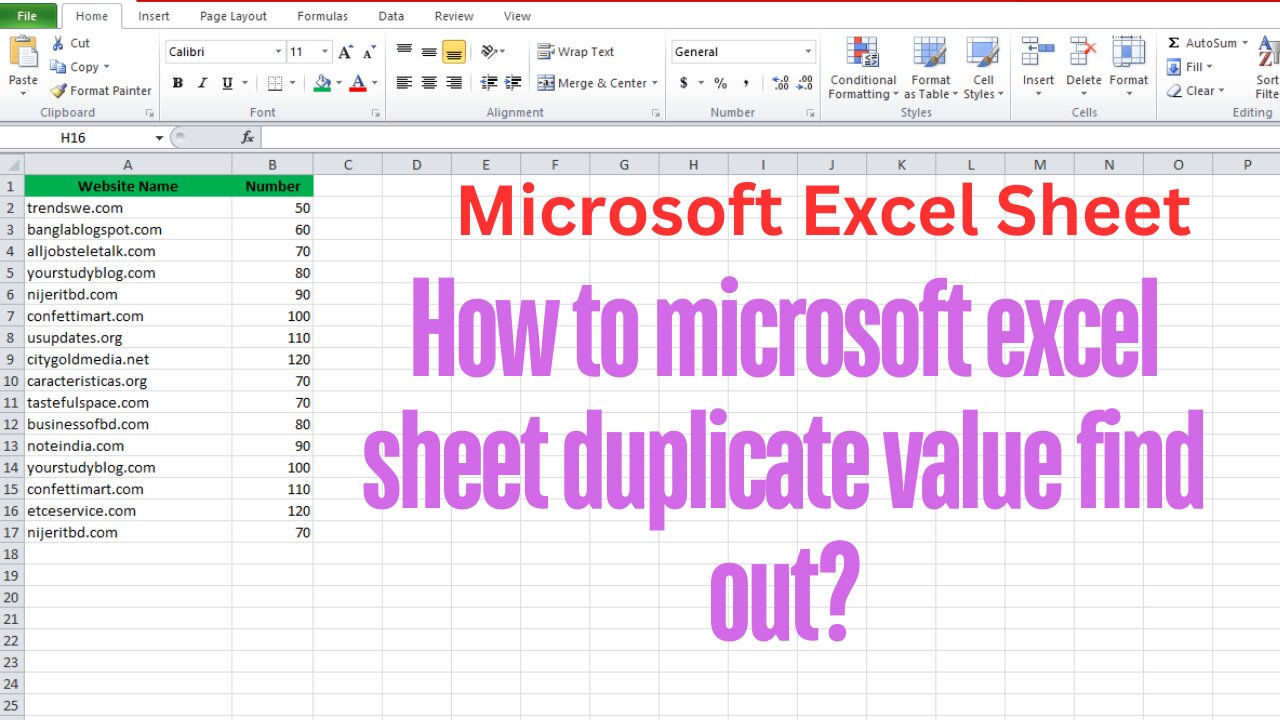Increase indent in Alignment group

click(x=515, y=83)
